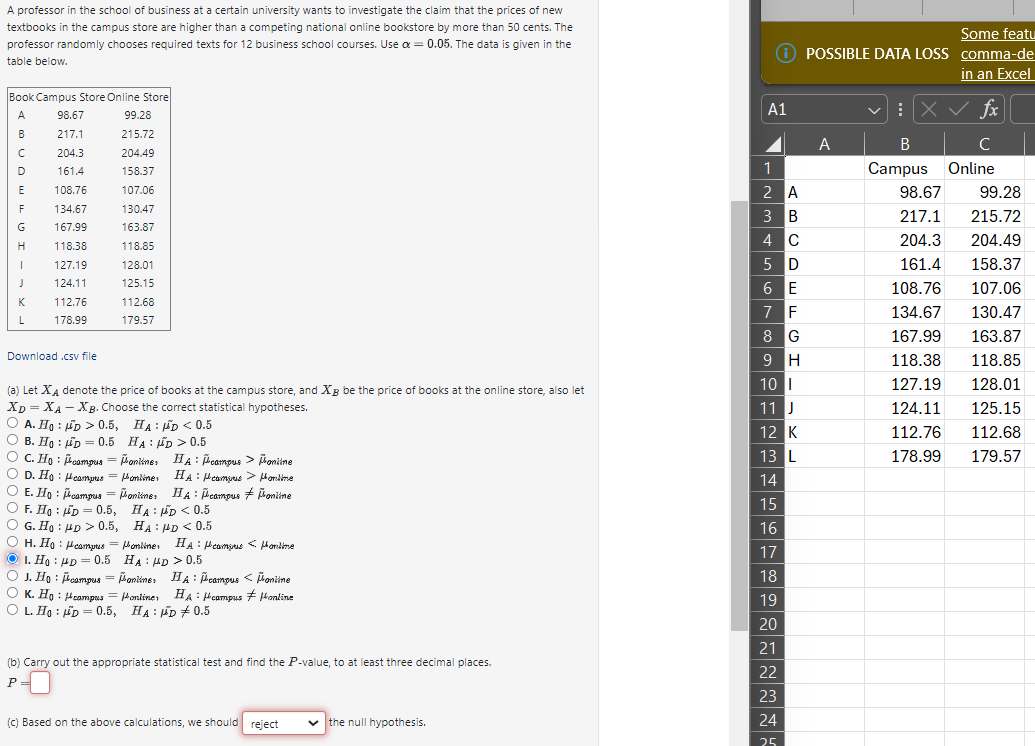Image resolution: width=1035 pixels, height=746 pixels.
Task: Select radio option L with HA: μD ≠ 0.5
Action: point(11,610)
